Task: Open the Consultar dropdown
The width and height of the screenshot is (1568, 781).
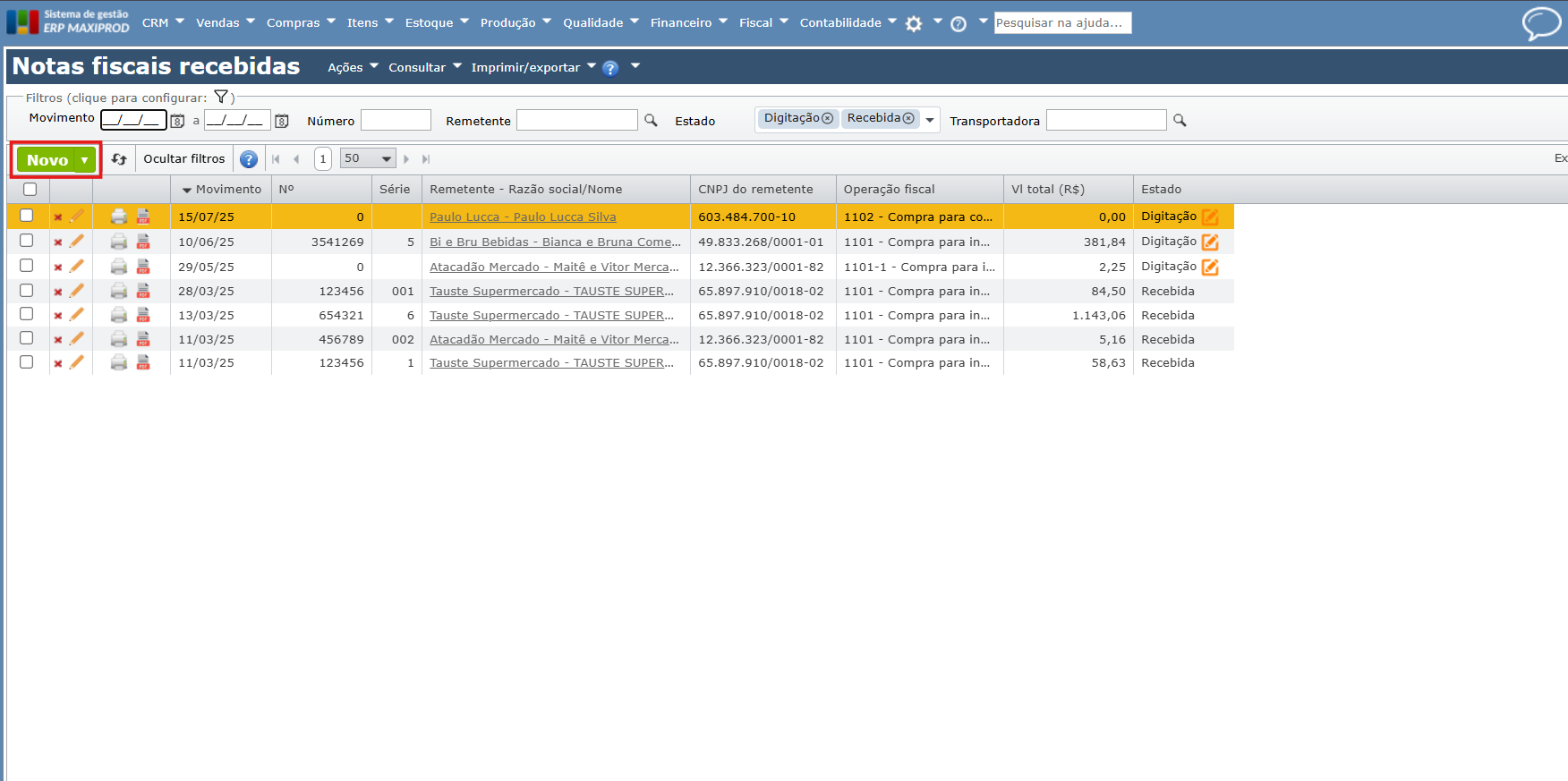Action: tap(424, 67)
